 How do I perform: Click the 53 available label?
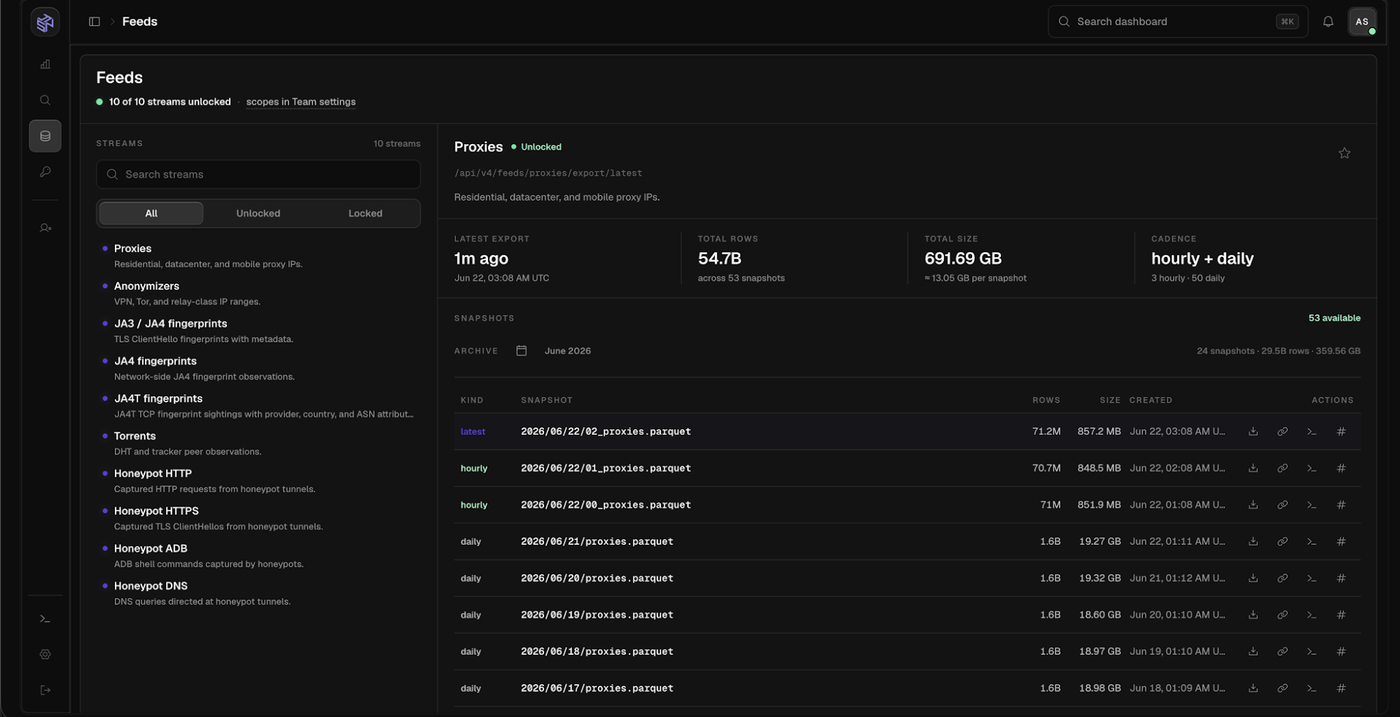coord(1334,318)
